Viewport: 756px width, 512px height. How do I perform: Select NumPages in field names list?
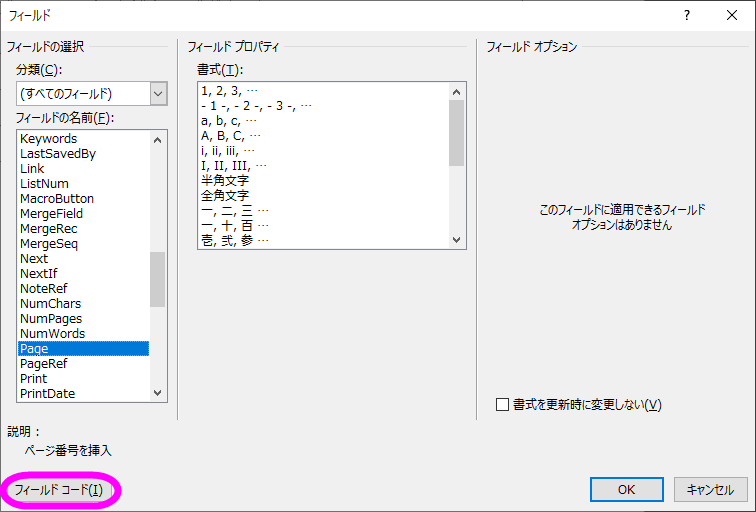pyautogui.click(x=83, y=319)
